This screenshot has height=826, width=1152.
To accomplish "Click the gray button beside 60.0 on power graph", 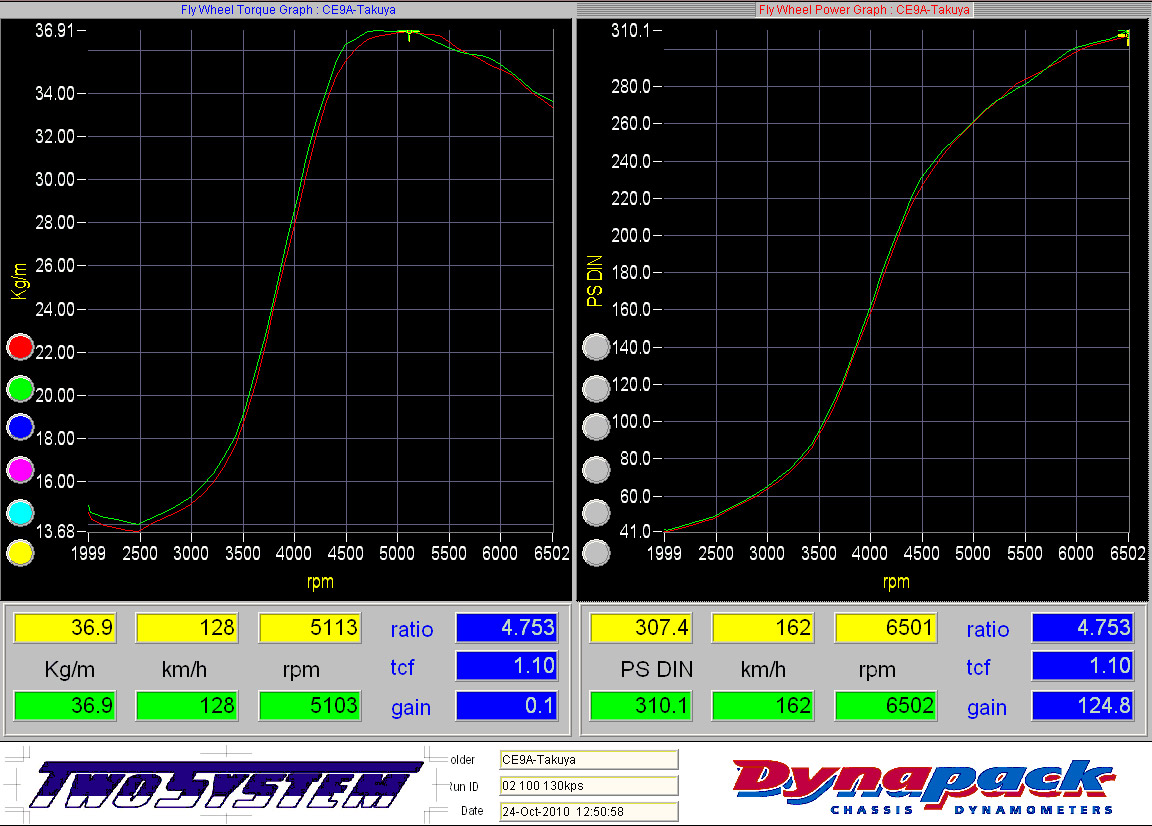I will [597, 512].
